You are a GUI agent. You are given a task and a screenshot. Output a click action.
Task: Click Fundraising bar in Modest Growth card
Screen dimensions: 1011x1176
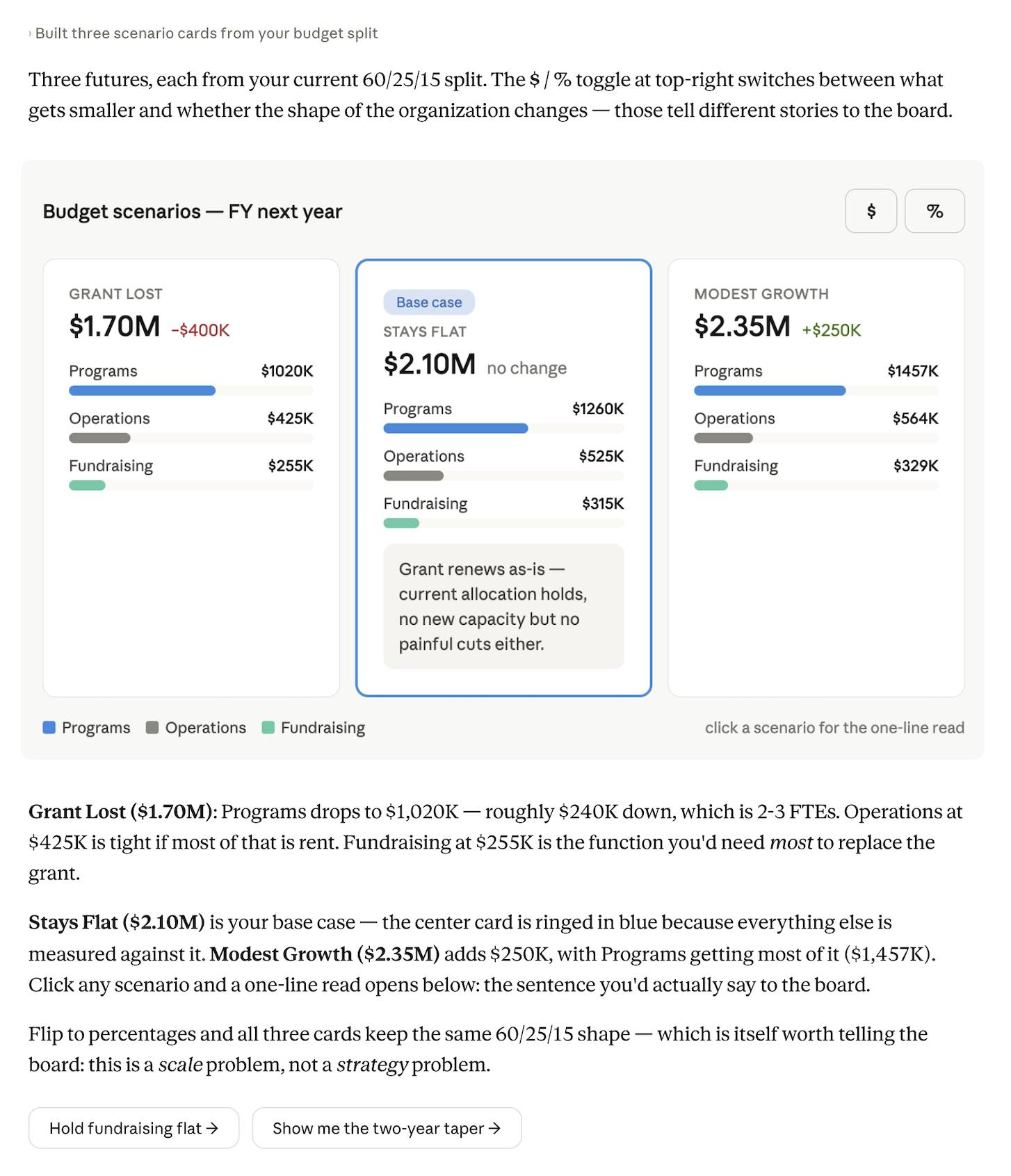(x=711, y=485)
